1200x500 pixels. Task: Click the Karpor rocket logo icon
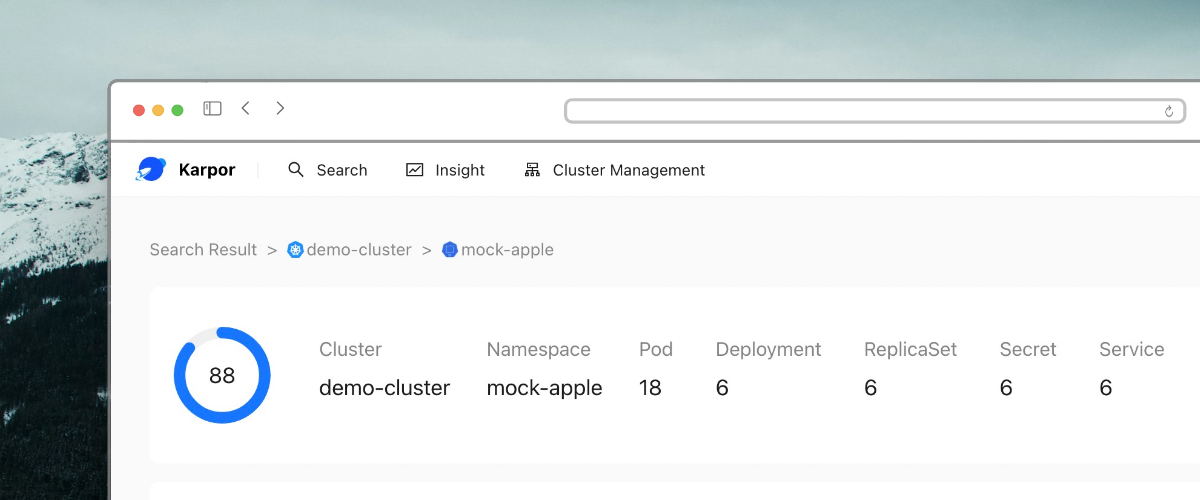coord(151,170)
